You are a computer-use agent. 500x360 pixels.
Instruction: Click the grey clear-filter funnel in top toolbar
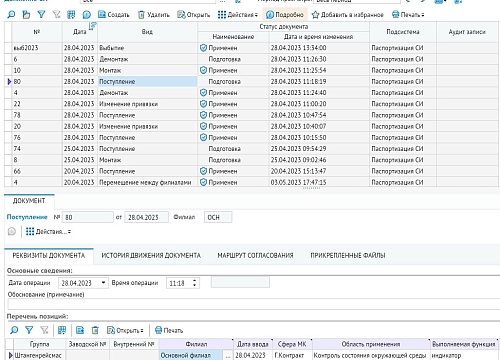pos(56,15)
